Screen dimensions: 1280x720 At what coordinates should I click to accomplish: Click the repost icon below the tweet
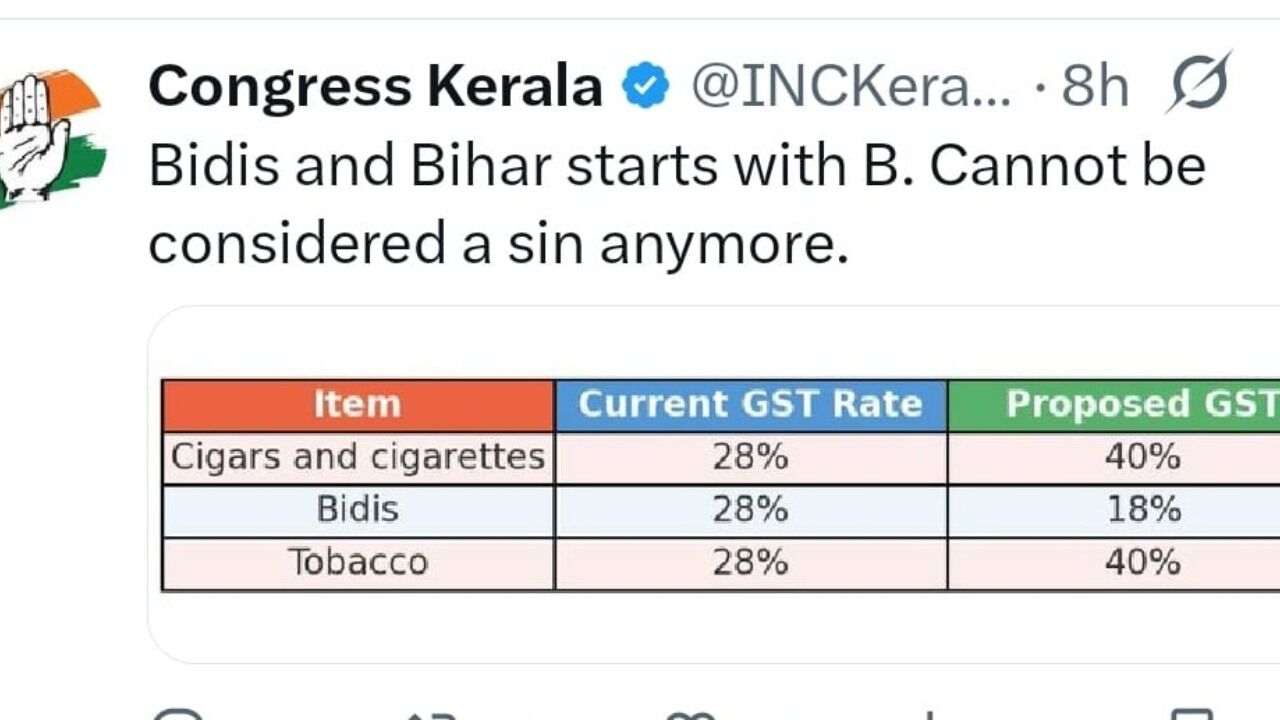432,714
